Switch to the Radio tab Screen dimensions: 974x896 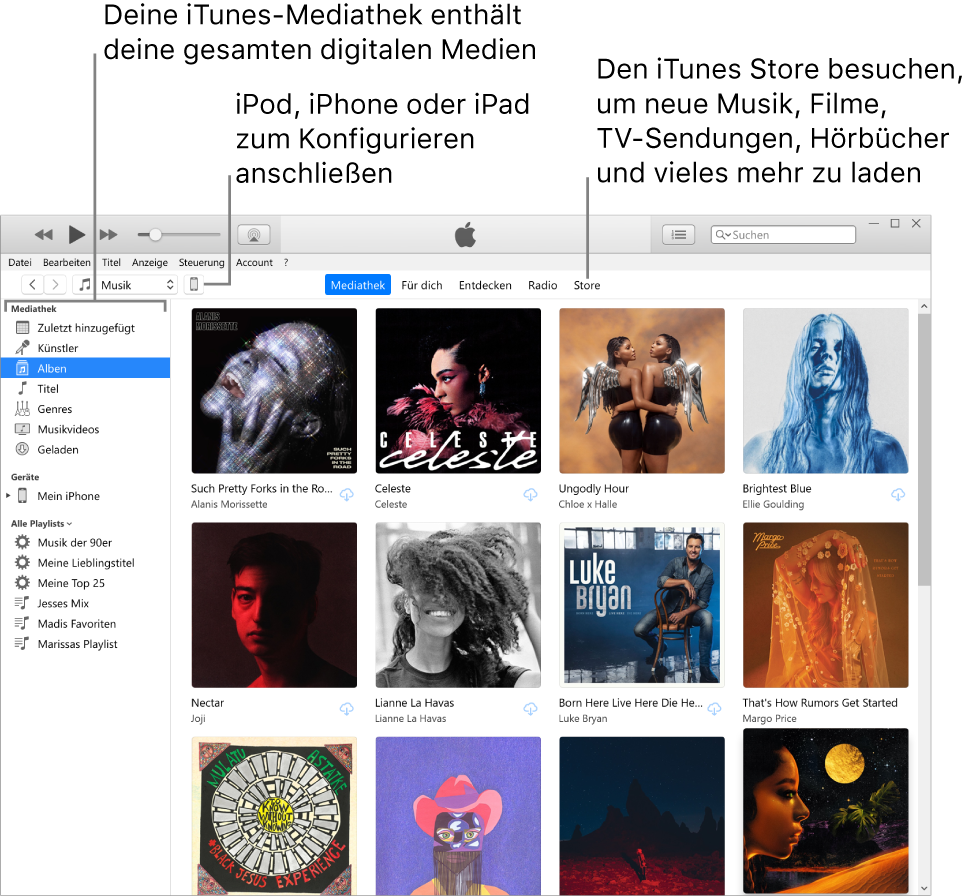tap(542, 285)
